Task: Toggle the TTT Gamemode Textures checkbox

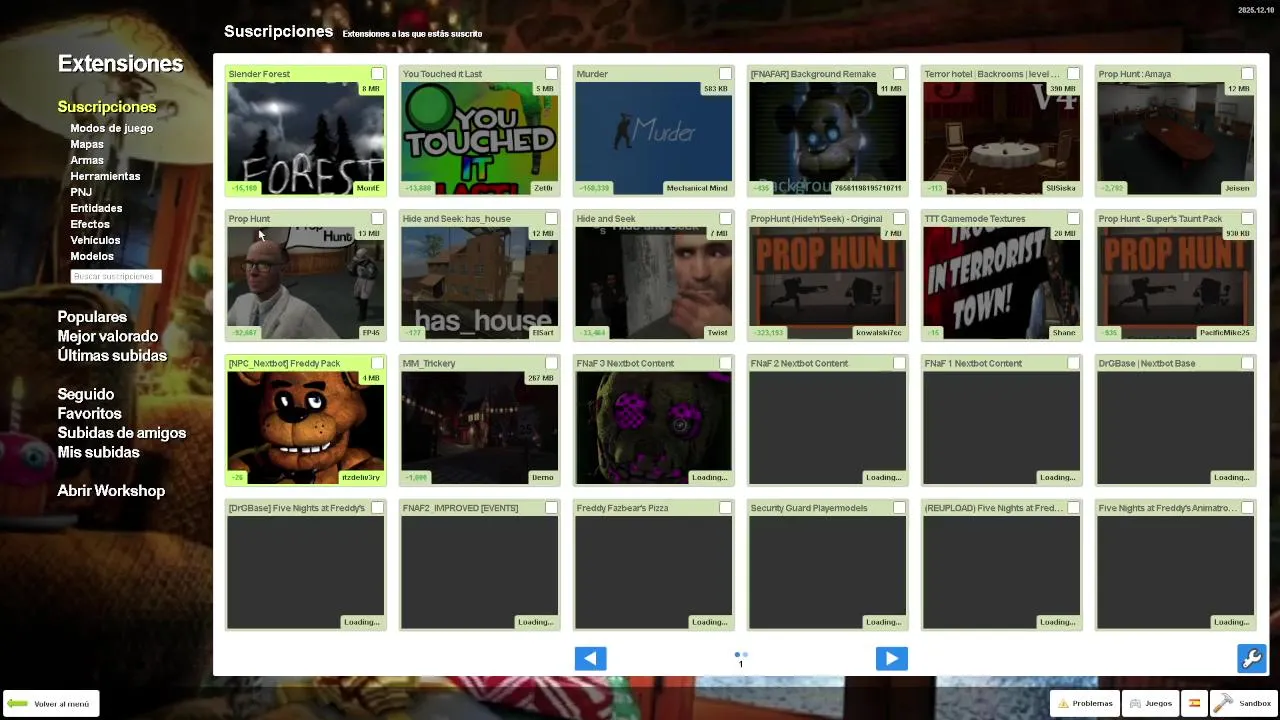Action: pyautogui.click(x=1073, y=218)
